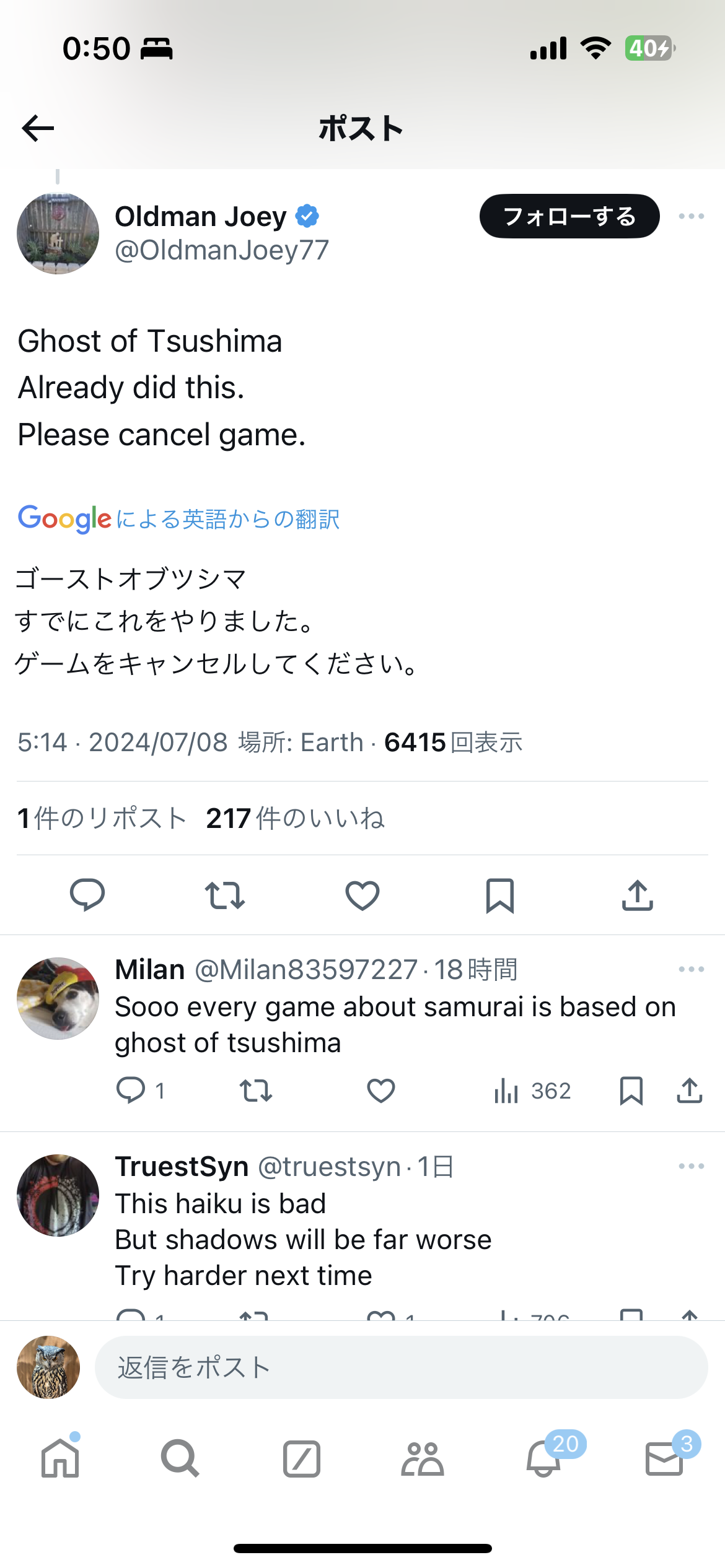Viewport: 725px width, 1568px height.
Task: Open the more options menu on Milan's reply
Action: click(691, 969)
